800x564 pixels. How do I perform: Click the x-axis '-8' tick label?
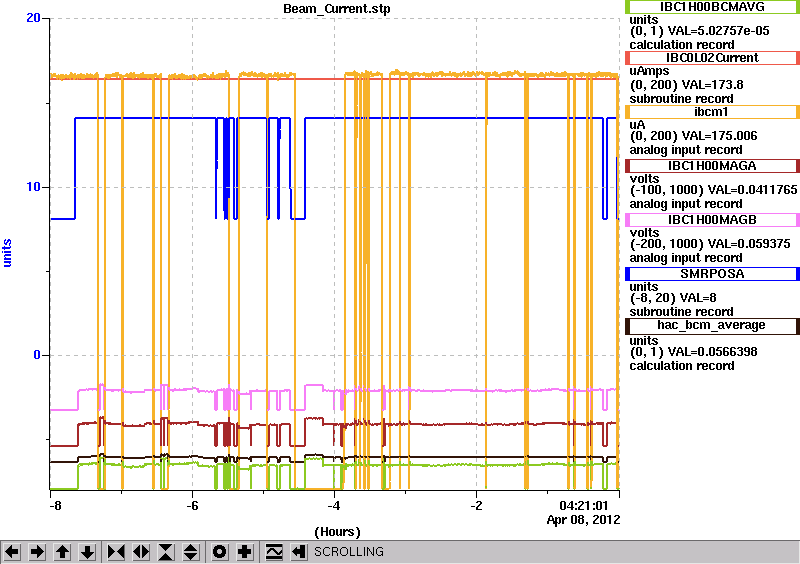[x=55, y=506]
